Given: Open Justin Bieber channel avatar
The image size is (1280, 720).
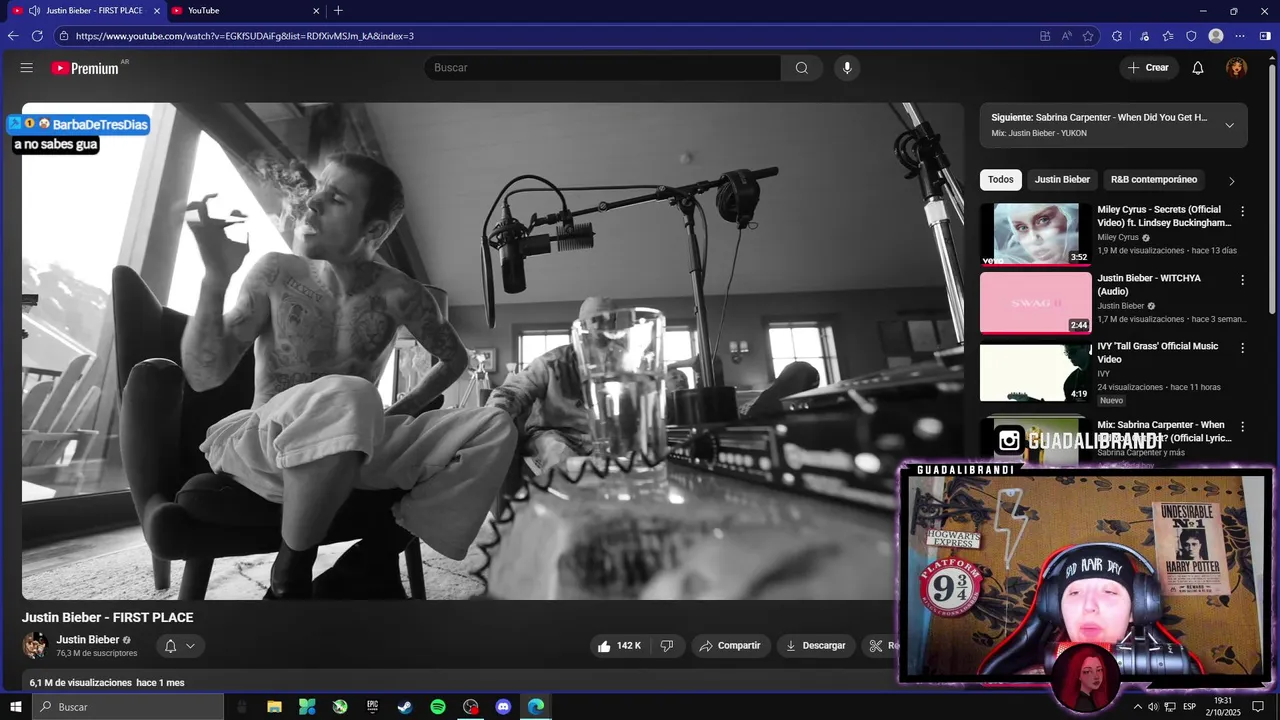Looking at the screenshot, I should point(35,646).
